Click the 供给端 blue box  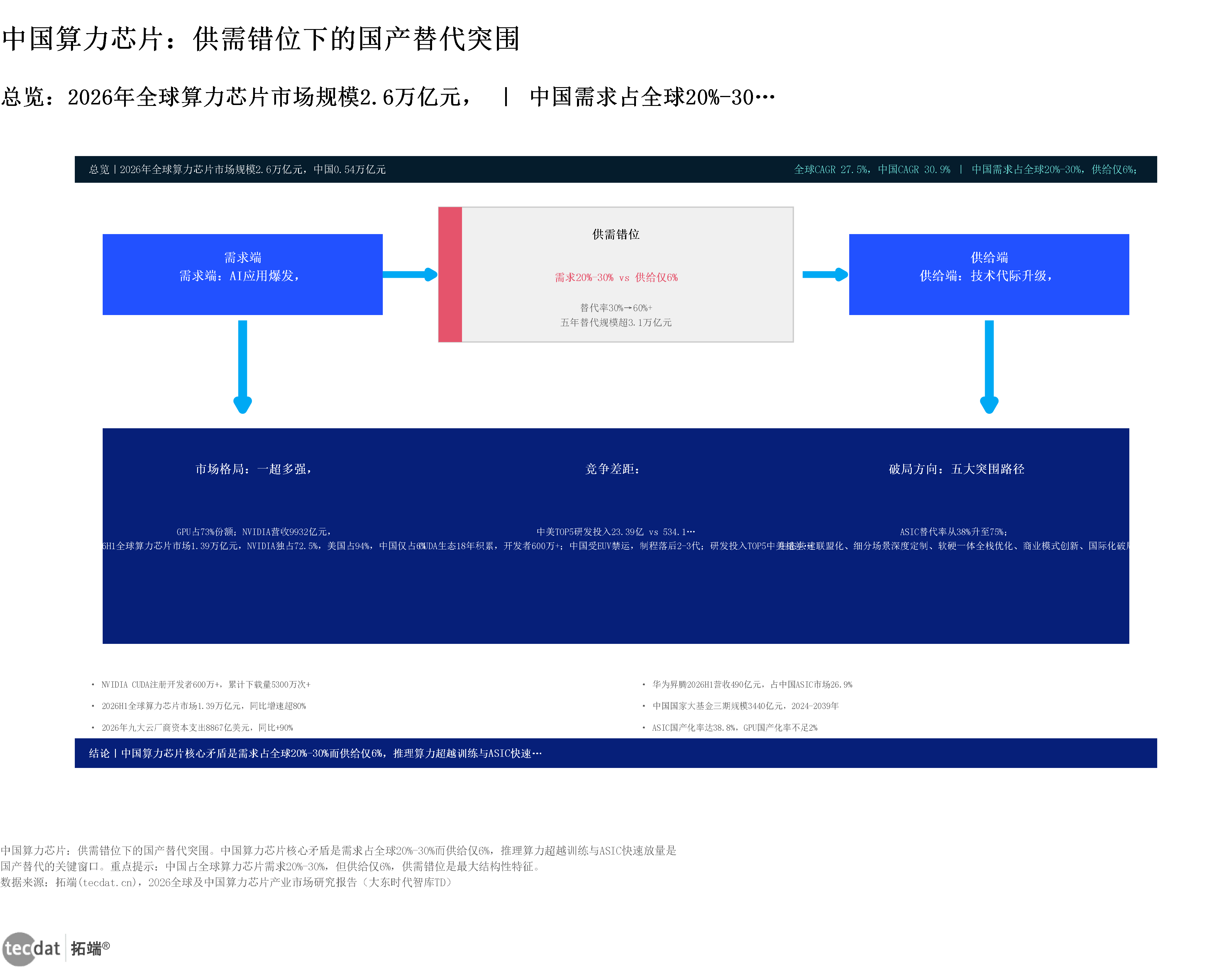coord(989,274)
